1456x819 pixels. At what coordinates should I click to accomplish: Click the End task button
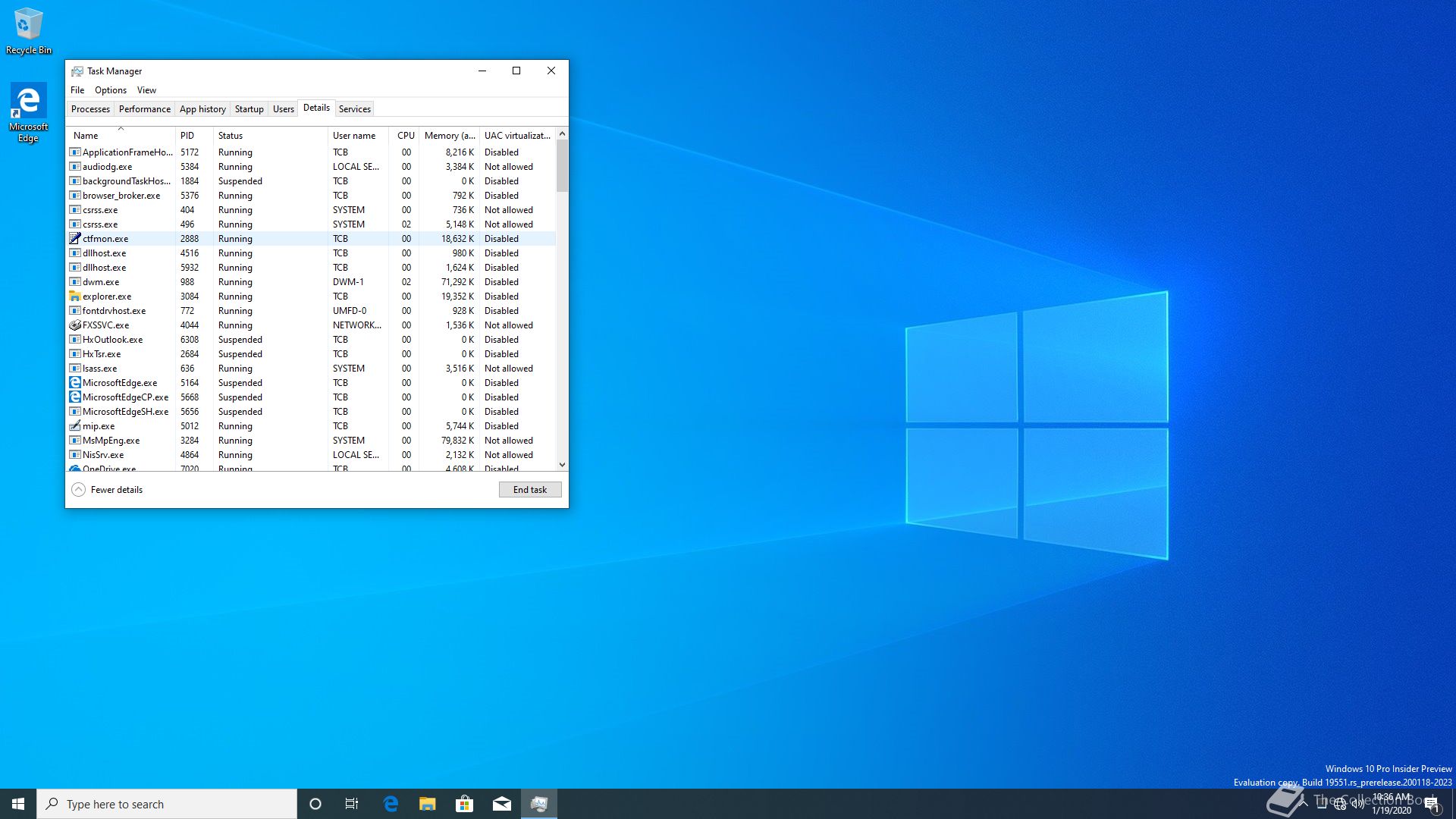pos(530,490)
